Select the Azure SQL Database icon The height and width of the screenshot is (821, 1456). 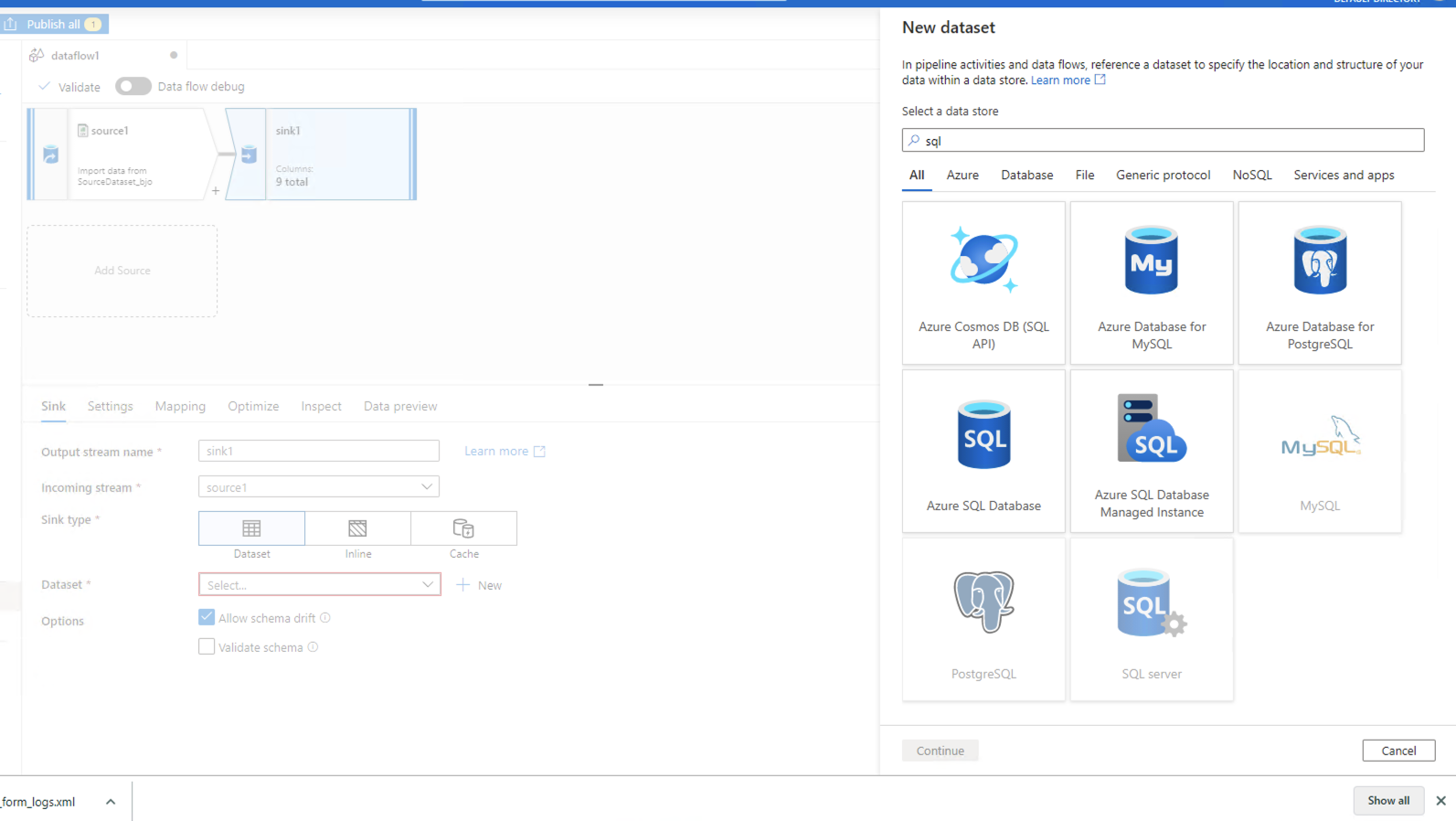tap(983, 434)
